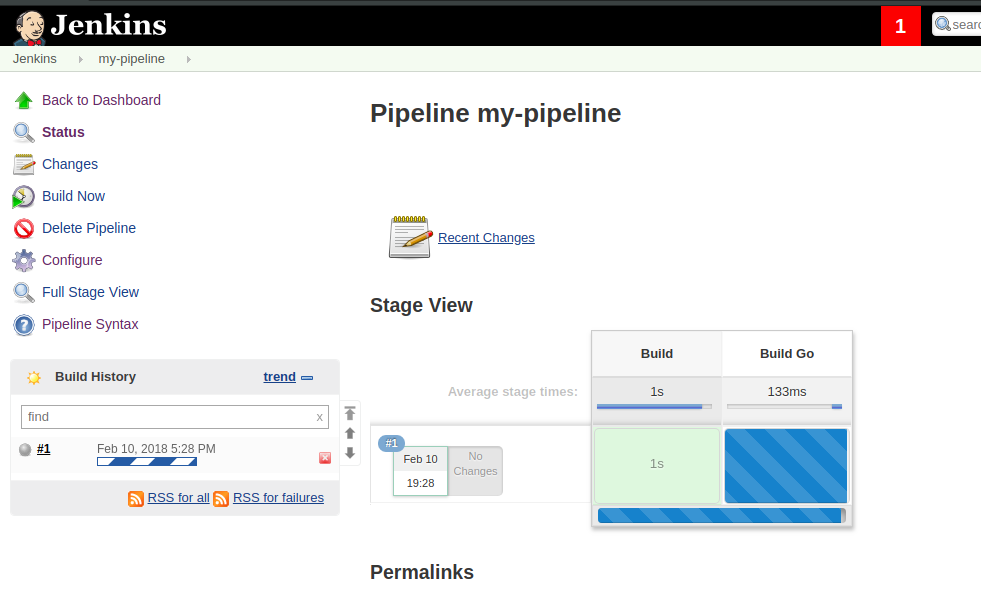Click the Pipeline my-pipeline heading
The height and width of the screenshot is (602, 981).
496,114
